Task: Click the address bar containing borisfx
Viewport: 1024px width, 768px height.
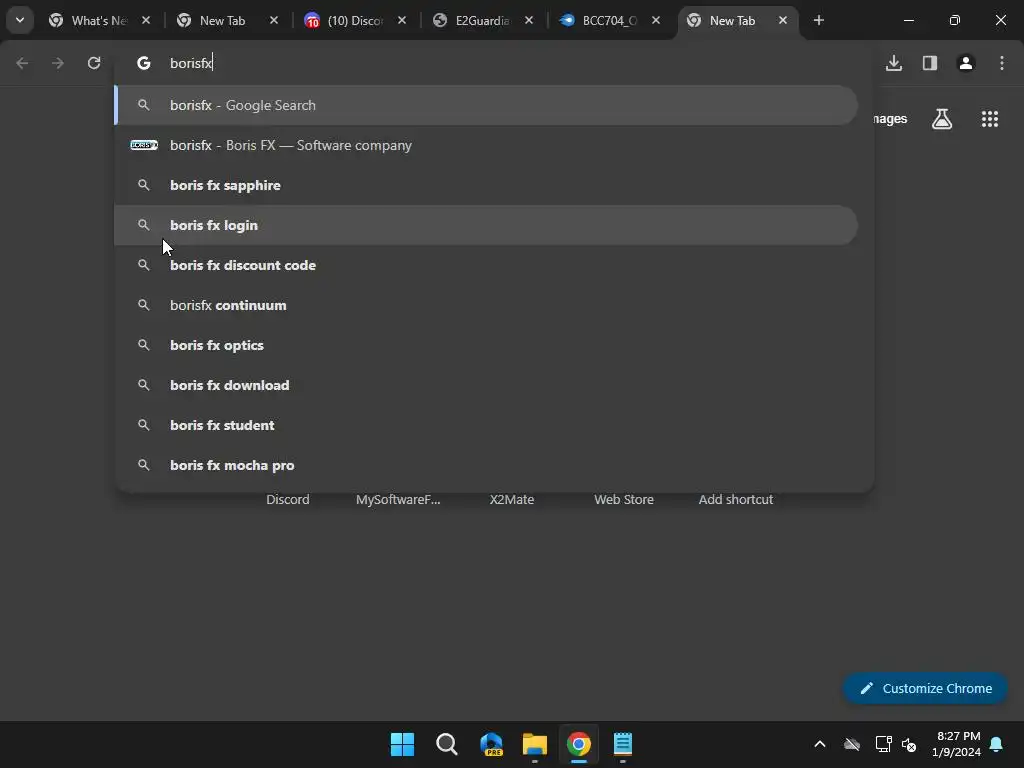Action: [x=494, y=63]
